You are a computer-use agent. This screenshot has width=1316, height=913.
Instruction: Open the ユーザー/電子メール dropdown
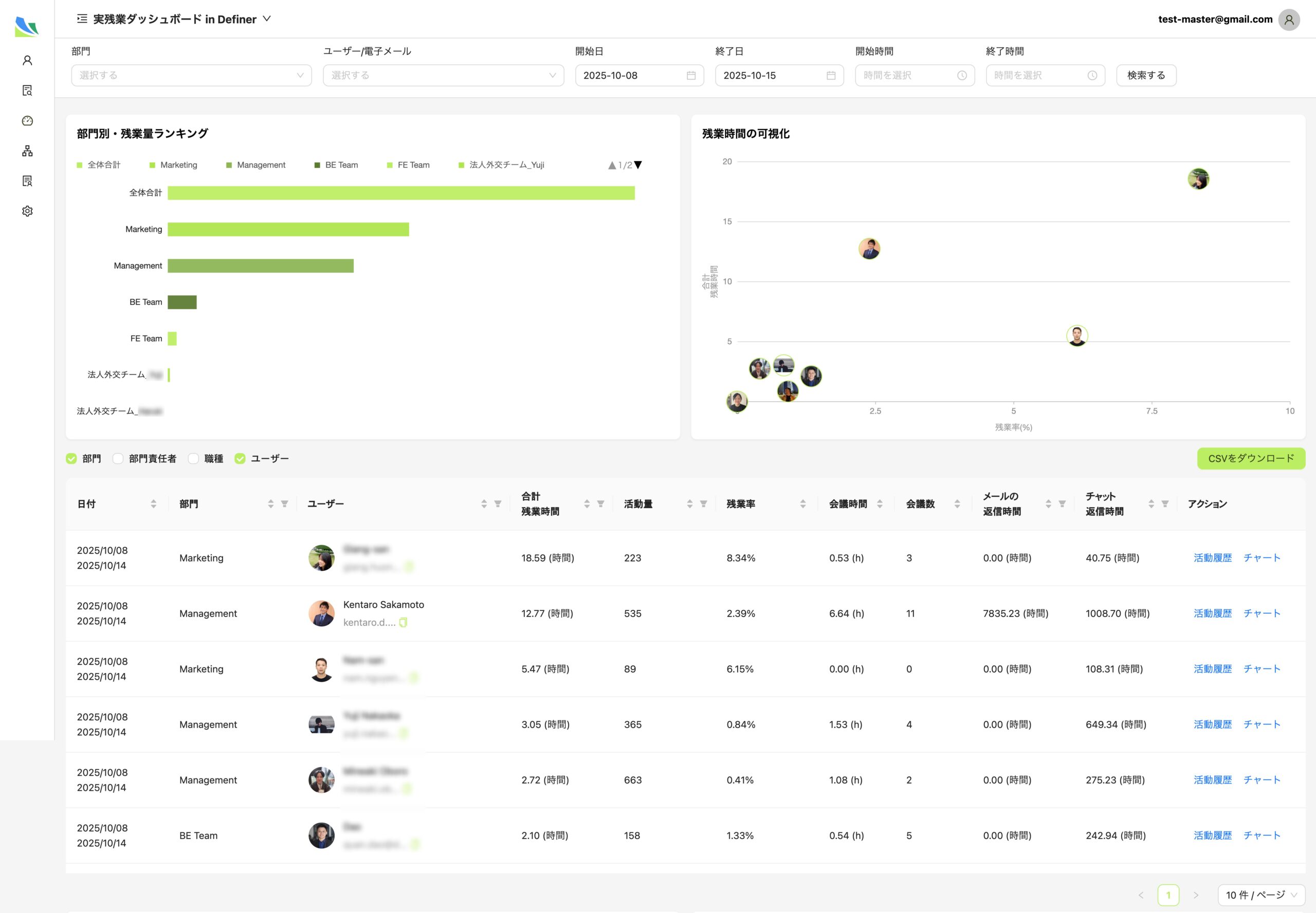(x=443, y=76)
